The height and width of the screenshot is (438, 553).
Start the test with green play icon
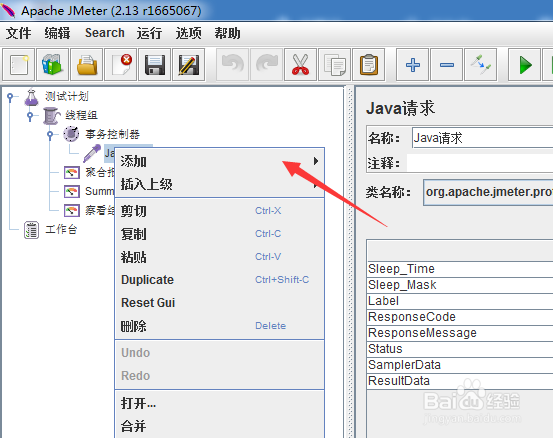525,65
